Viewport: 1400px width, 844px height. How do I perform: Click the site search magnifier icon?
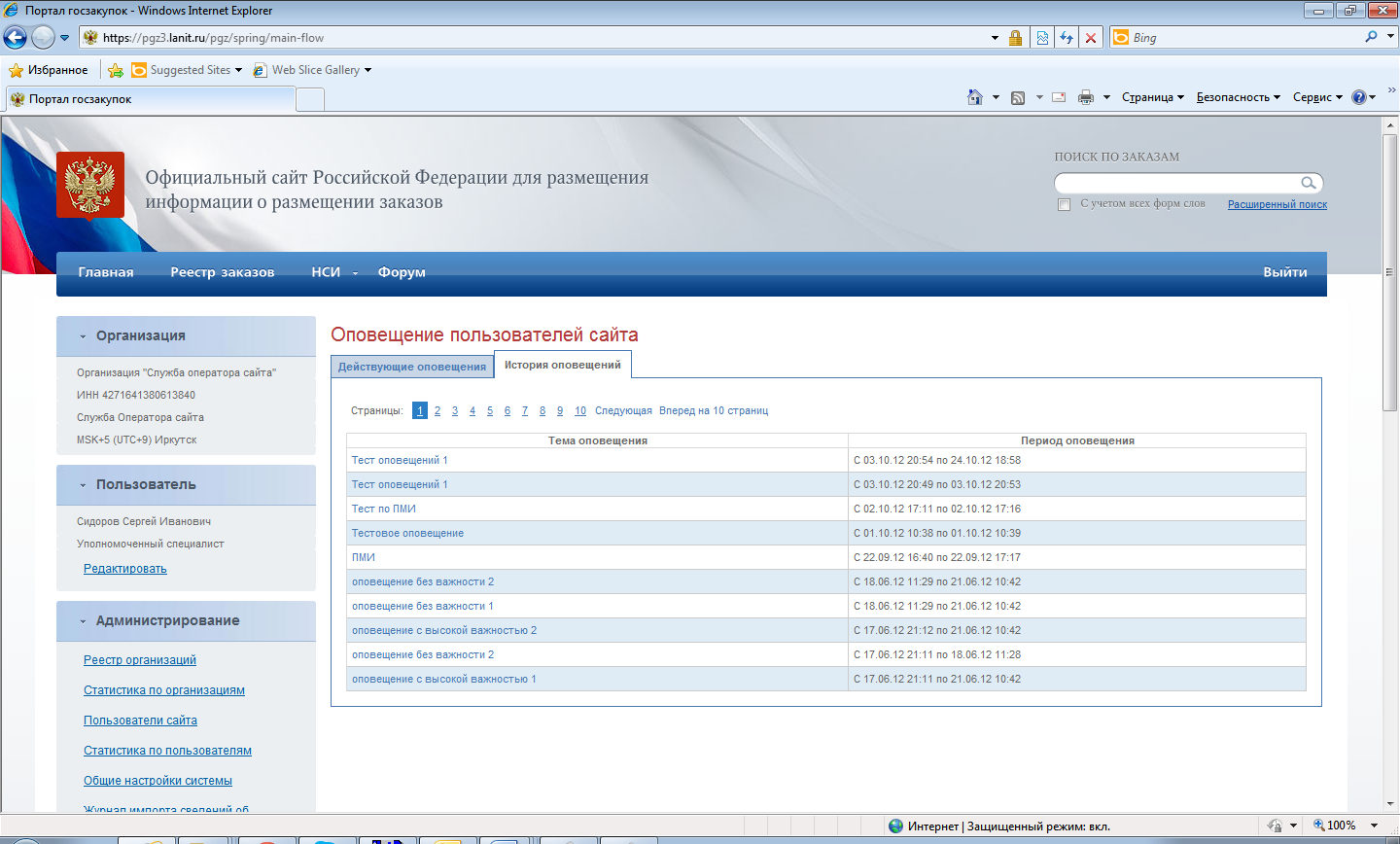pos(1309,183)
